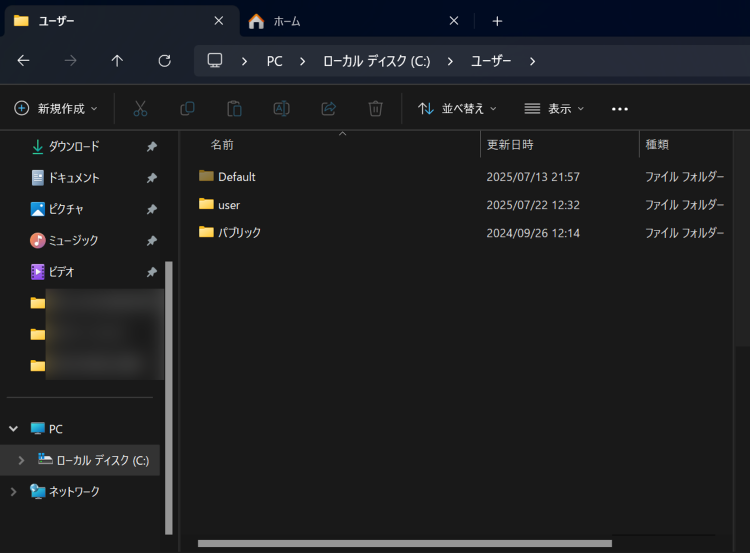Expand the ネットワーク tree chevron

click(13, 492)
